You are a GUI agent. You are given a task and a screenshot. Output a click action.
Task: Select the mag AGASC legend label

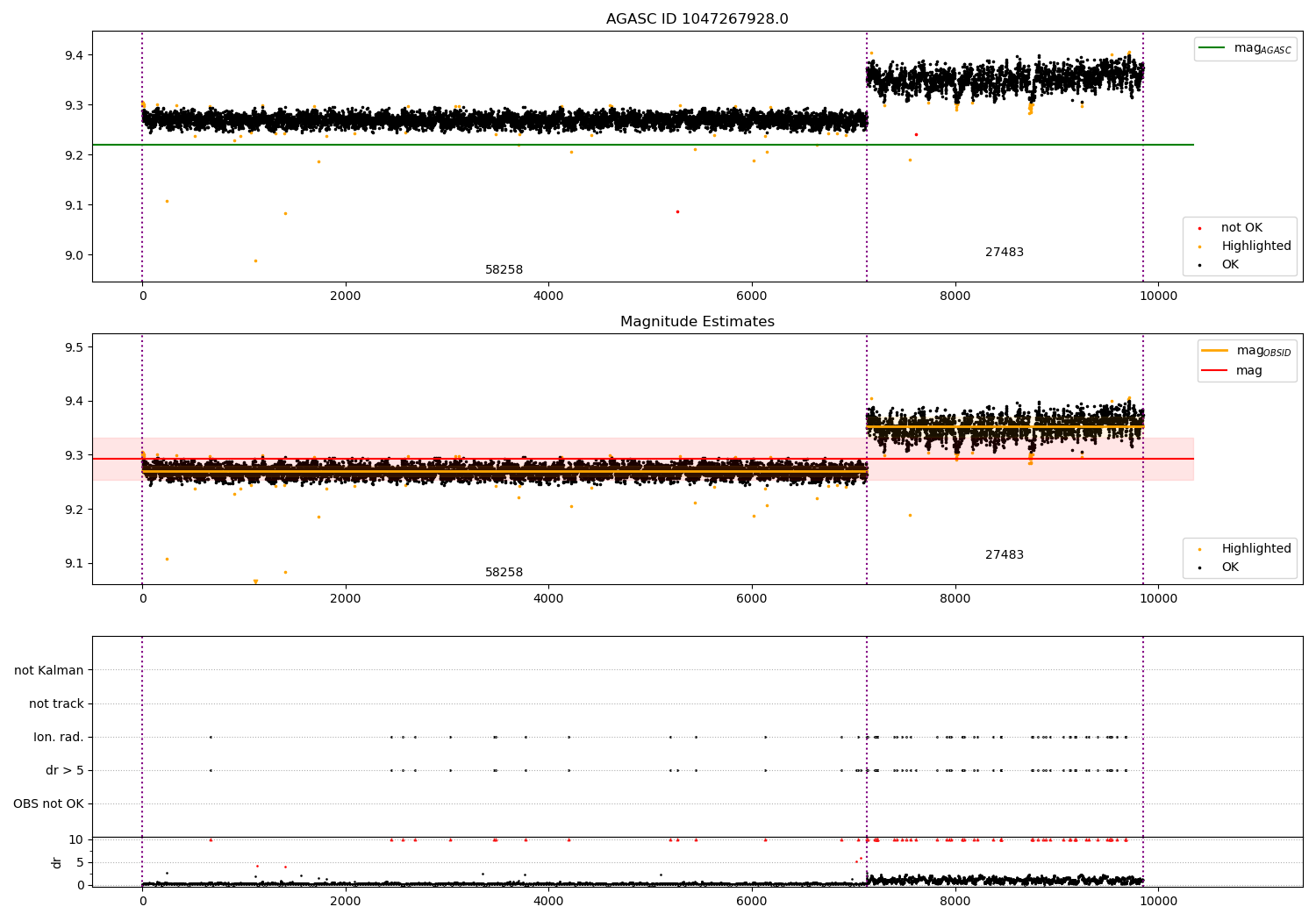tap(1262, 49)
